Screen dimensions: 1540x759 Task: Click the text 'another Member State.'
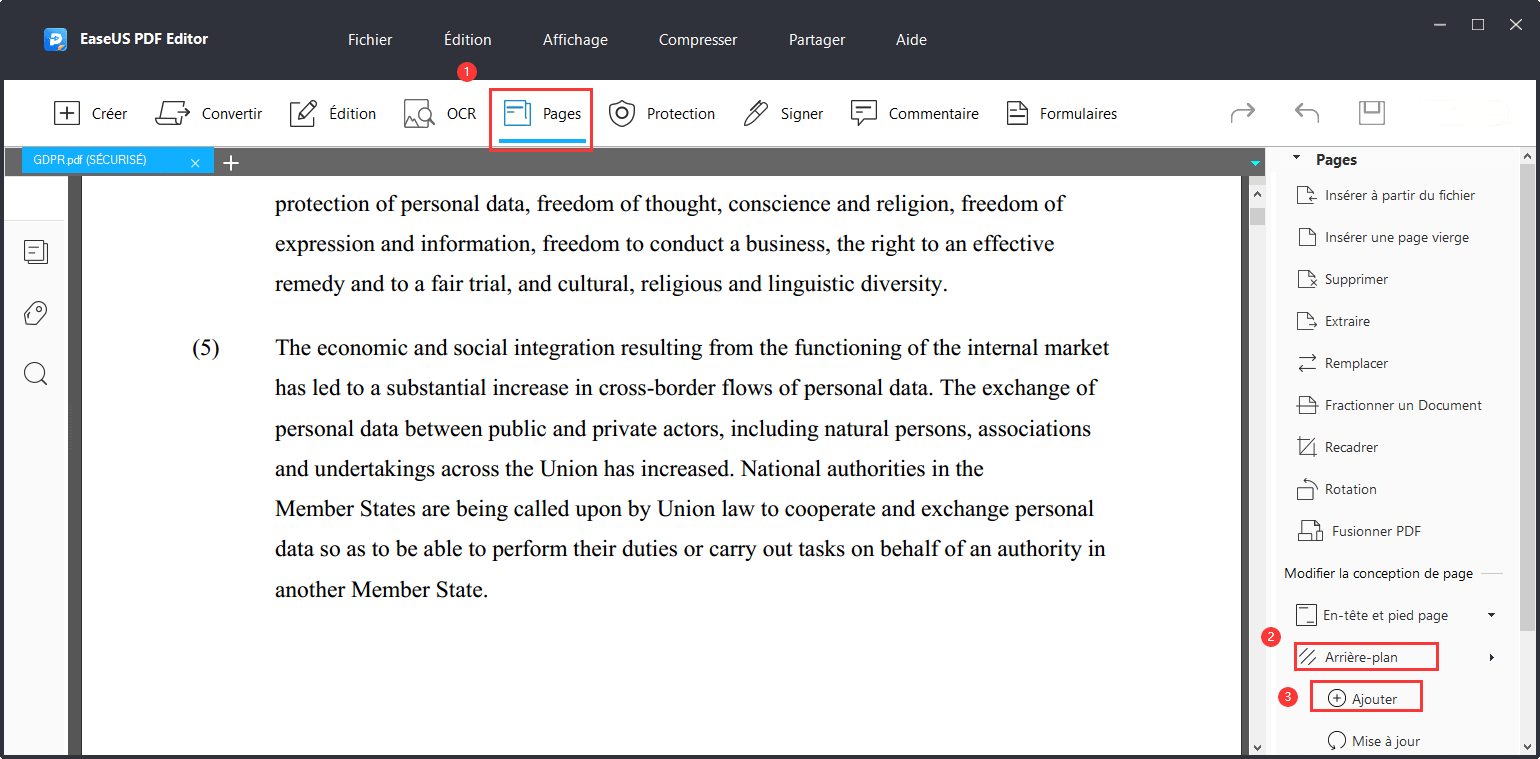(381, 590)
